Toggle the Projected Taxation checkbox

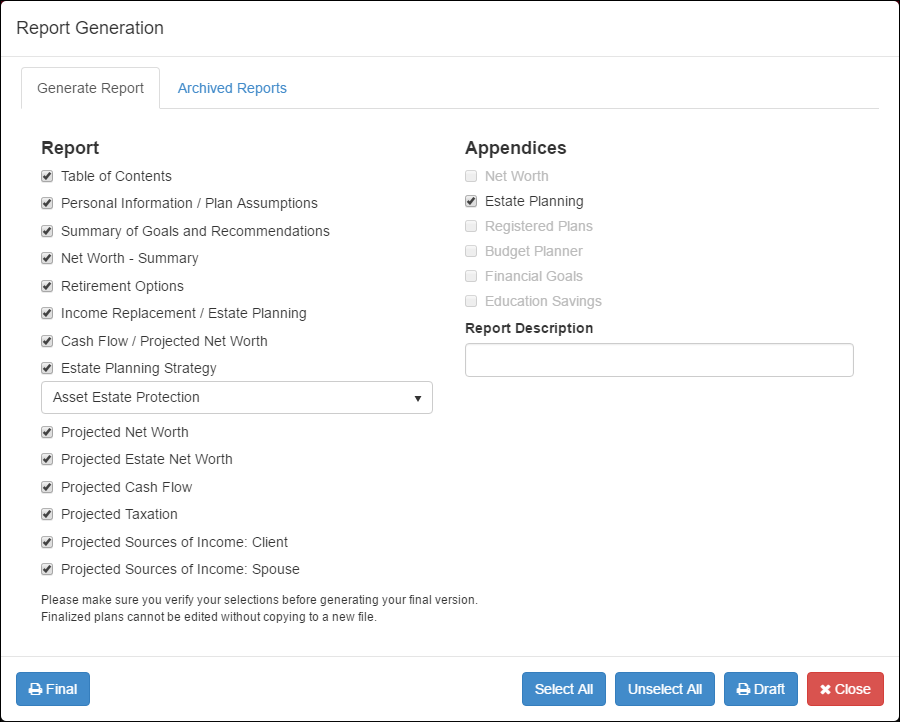click(x=46, y=514)
